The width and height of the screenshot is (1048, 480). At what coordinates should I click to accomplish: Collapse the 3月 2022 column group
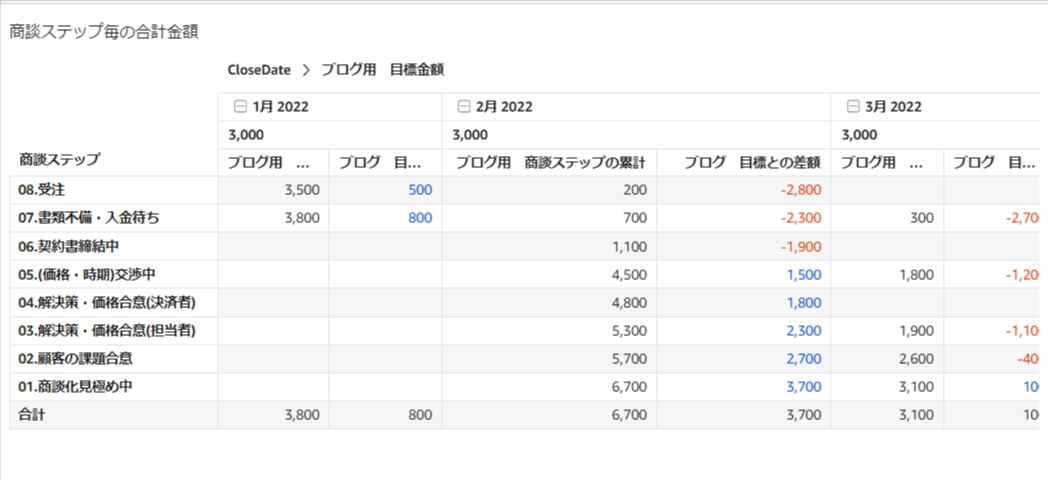click(x=852, y=107)
